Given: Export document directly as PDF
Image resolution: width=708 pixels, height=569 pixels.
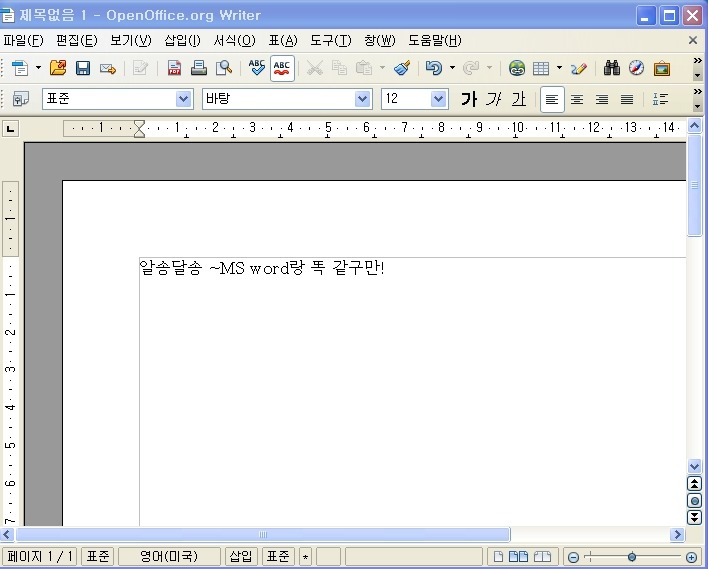Looking at the screenshot, I should tap(175, 68).
